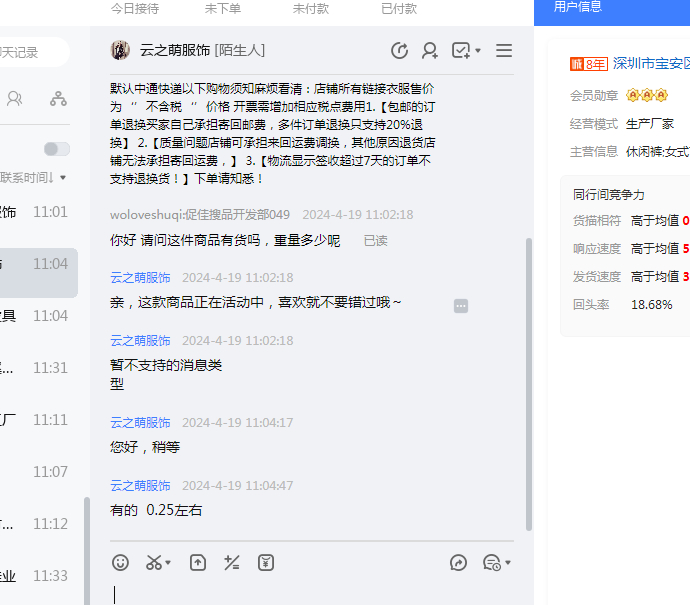690x605 pixels.
Task: Click 回头率 18.68% value
Action: tap(651, 305)
